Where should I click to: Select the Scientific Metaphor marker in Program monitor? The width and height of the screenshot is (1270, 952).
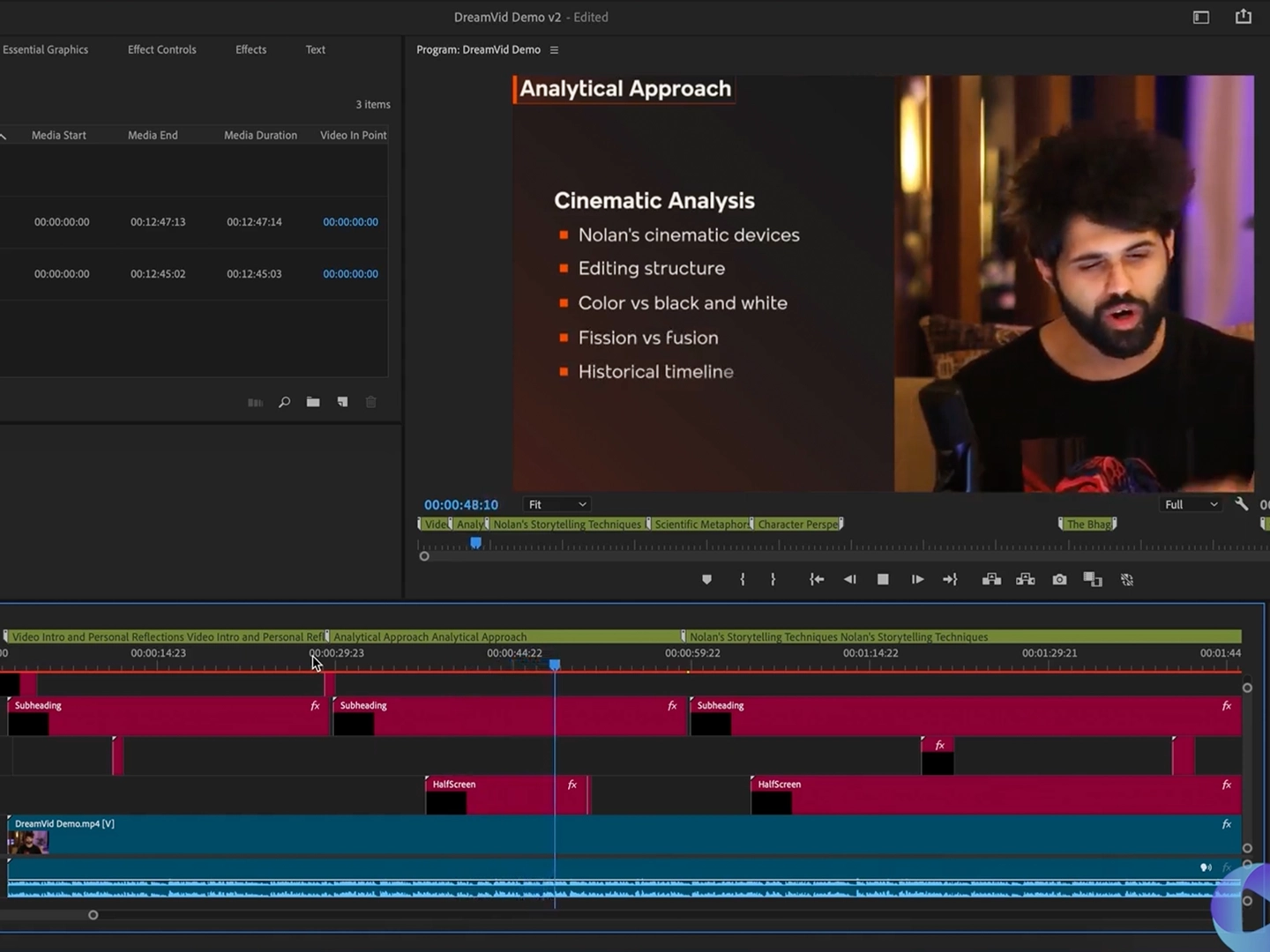701,524
